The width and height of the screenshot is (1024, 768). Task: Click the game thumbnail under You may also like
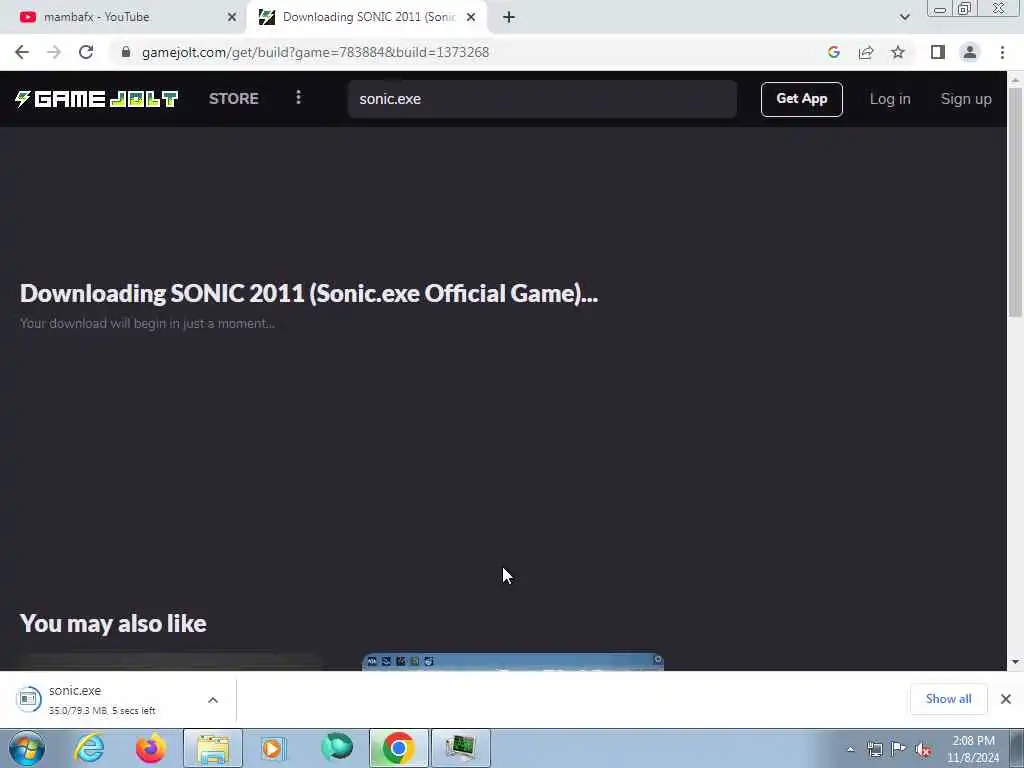[x=513, y=661]
